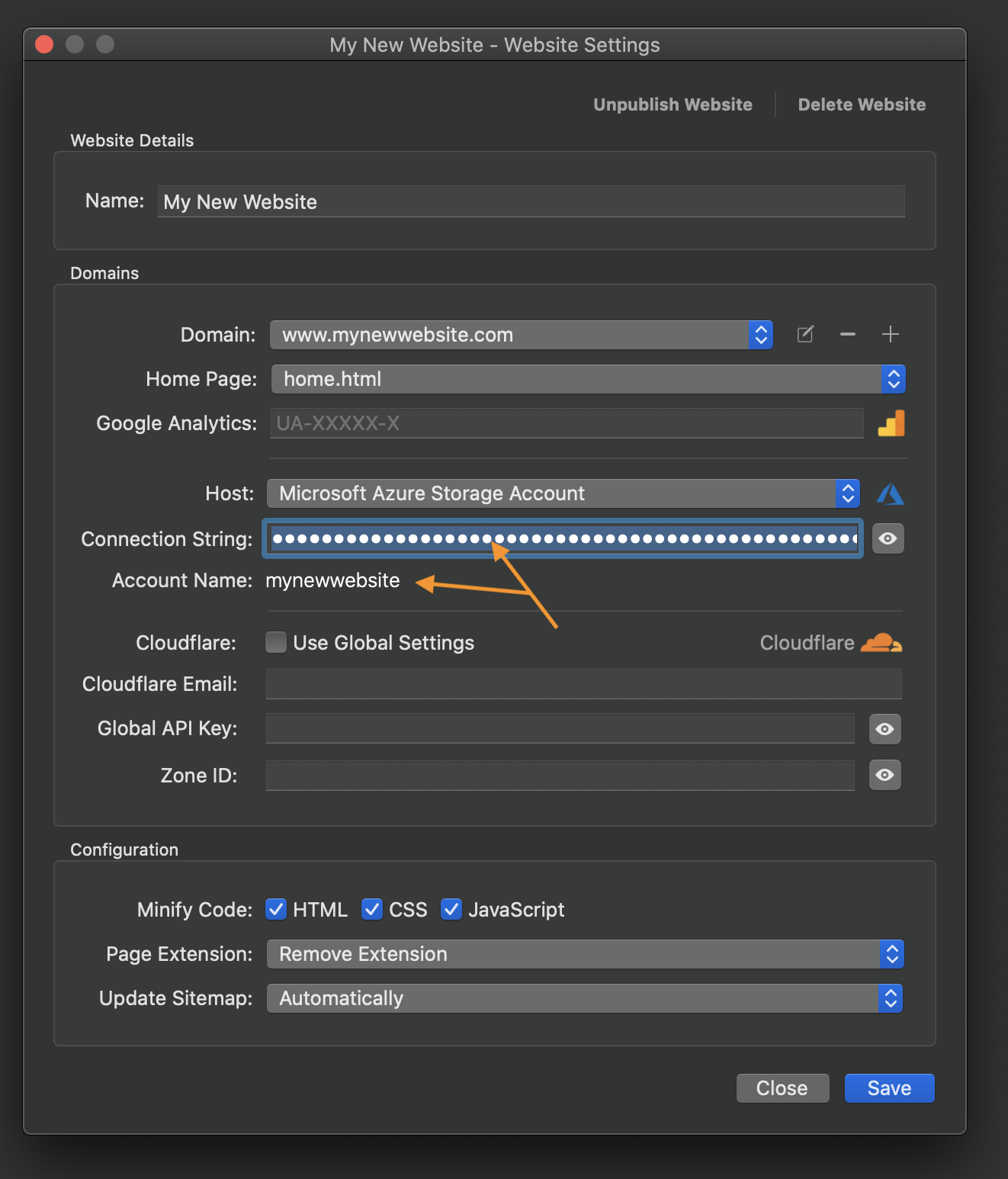Click the website Name field
Image resolution: width=1008 pixels, height=1179 pixels.
tap(531, 201)
